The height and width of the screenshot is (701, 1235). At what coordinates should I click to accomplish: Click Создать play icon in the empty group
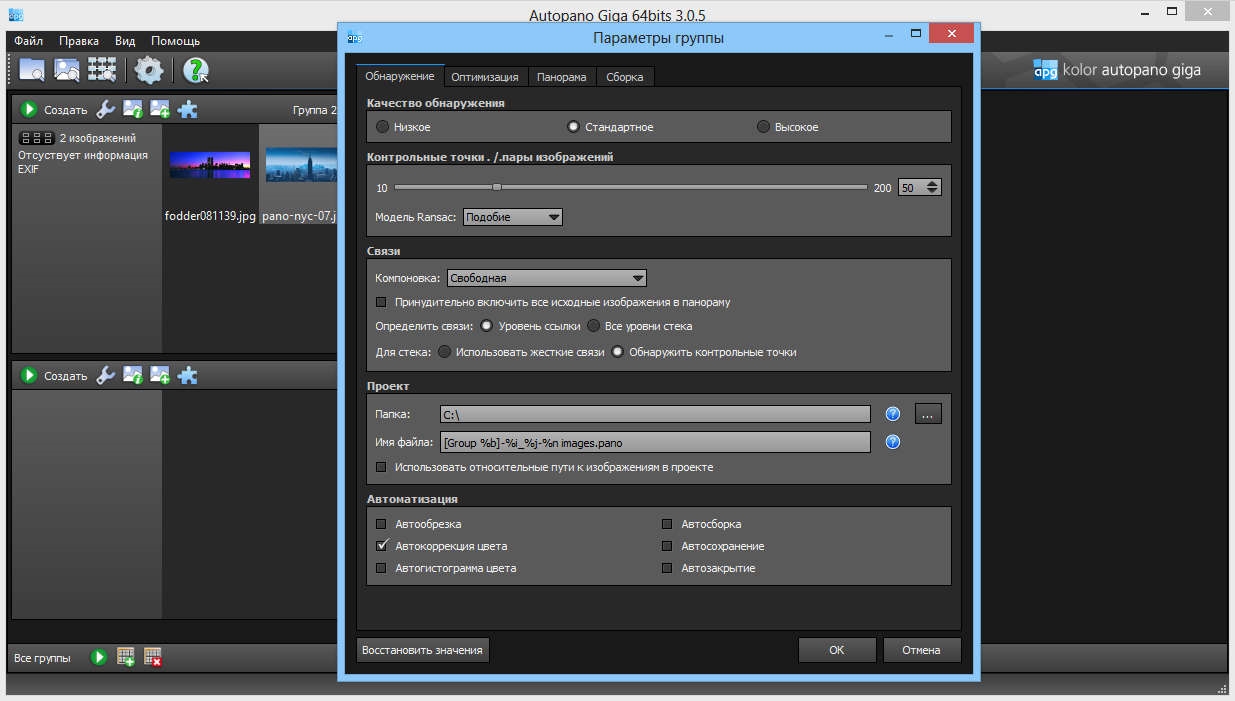(29, 375)
